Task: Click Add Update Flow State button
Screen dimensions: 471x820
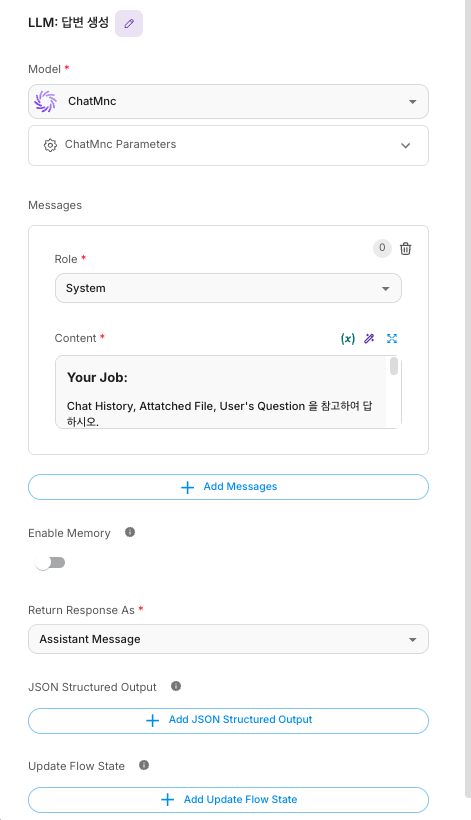Action: coord(228,800)
